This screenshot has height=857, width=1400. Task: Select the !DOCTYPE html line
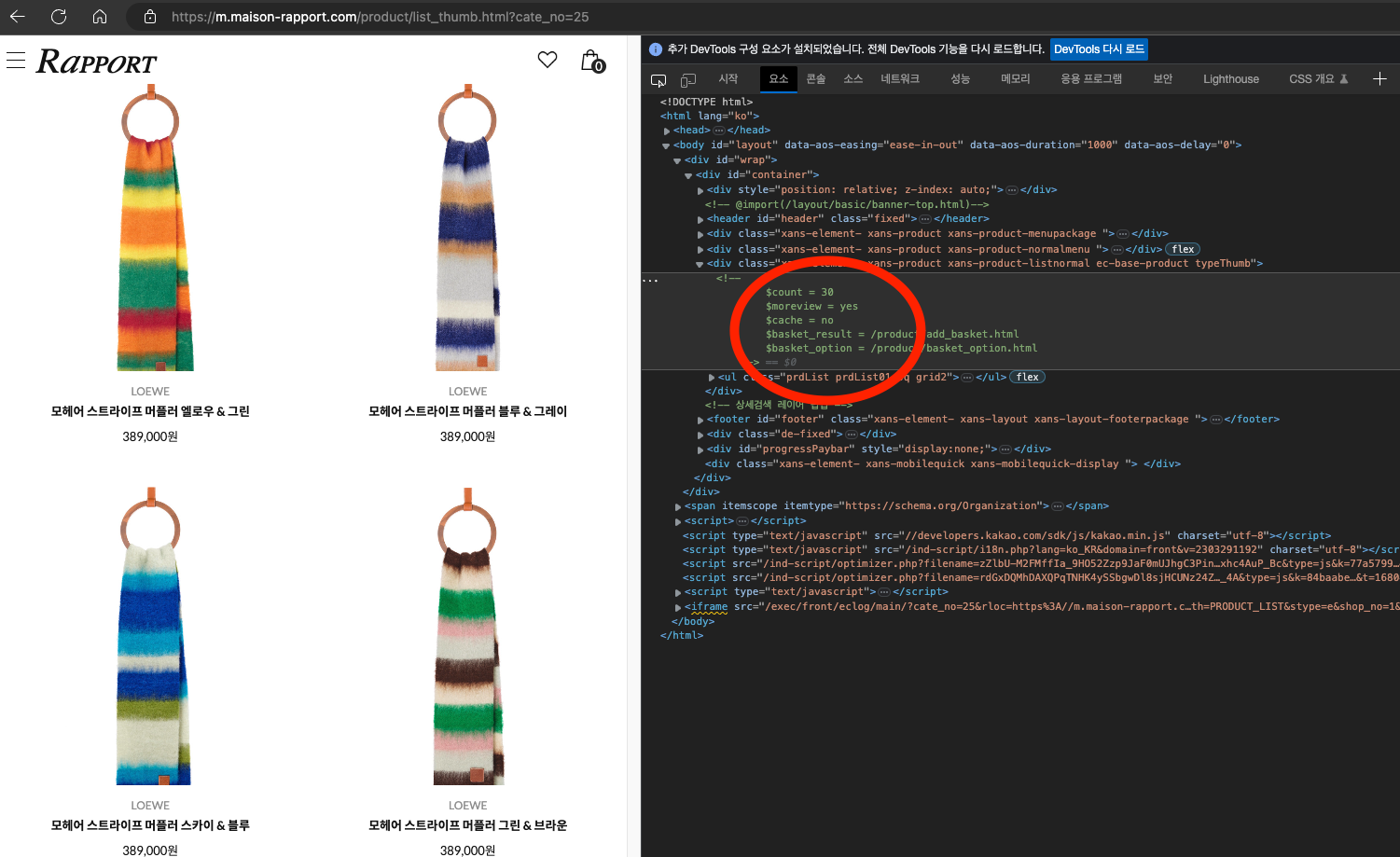point(706,102)
